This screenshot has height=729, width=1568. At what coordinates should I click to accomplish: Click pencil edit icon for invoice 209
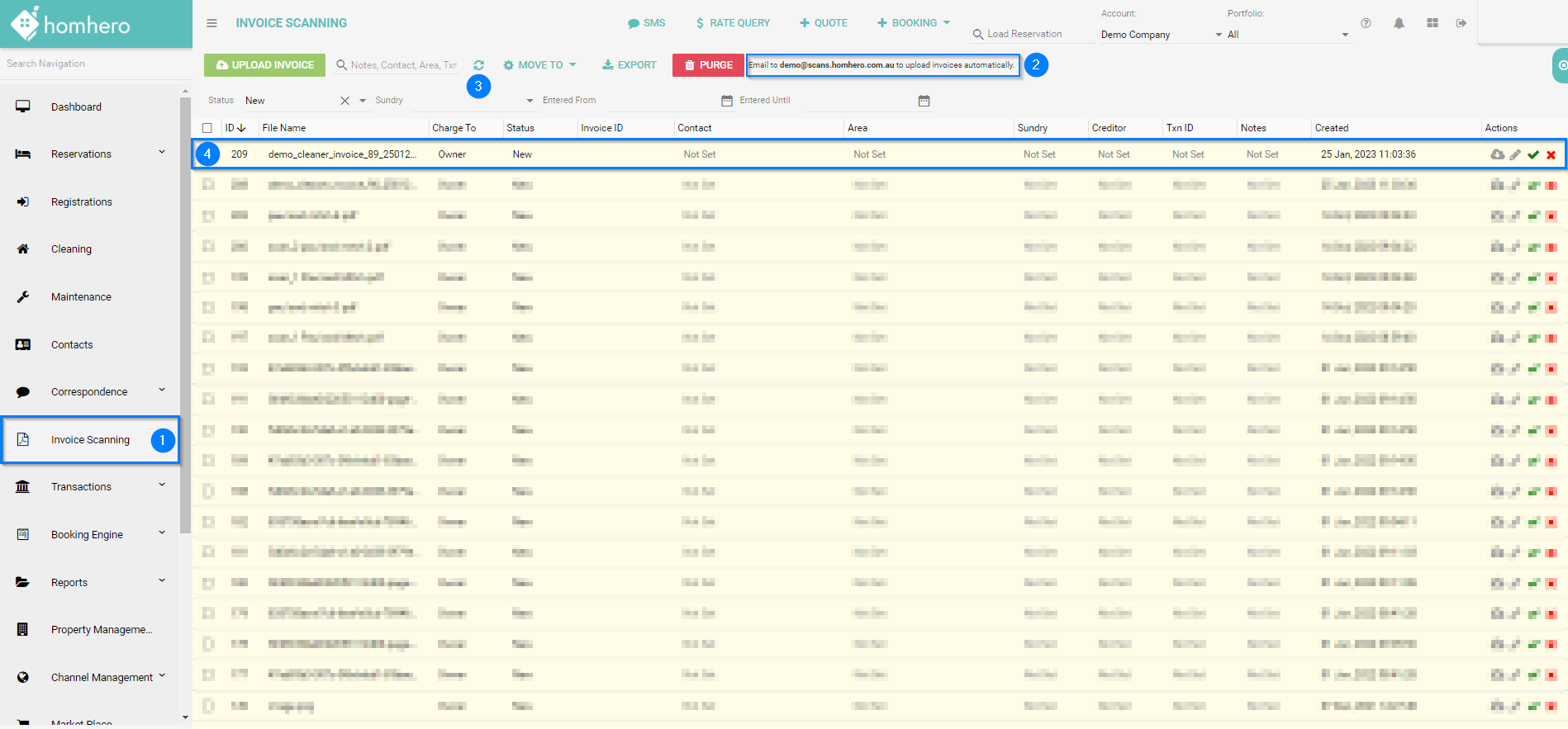1515,155
